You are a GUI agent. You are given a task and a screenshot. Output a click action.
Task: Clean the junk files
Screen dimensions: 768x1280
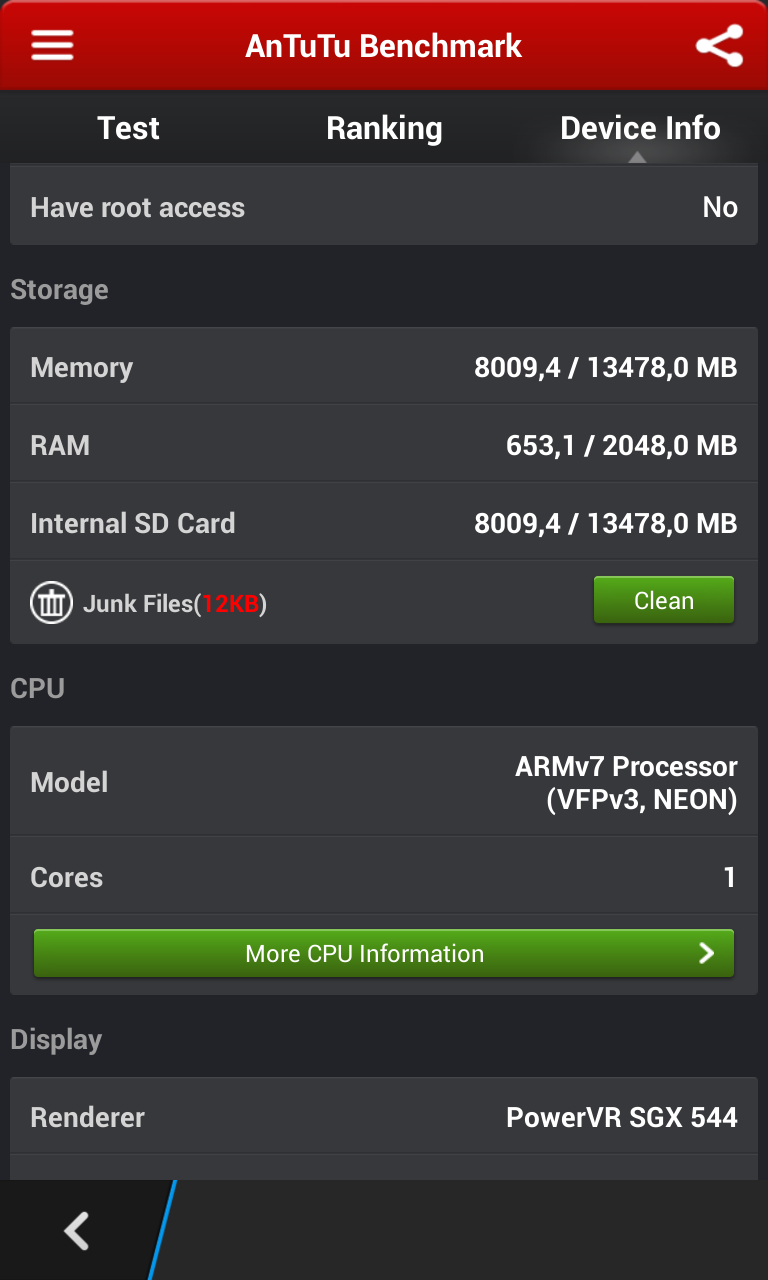(x=664, y=600)
